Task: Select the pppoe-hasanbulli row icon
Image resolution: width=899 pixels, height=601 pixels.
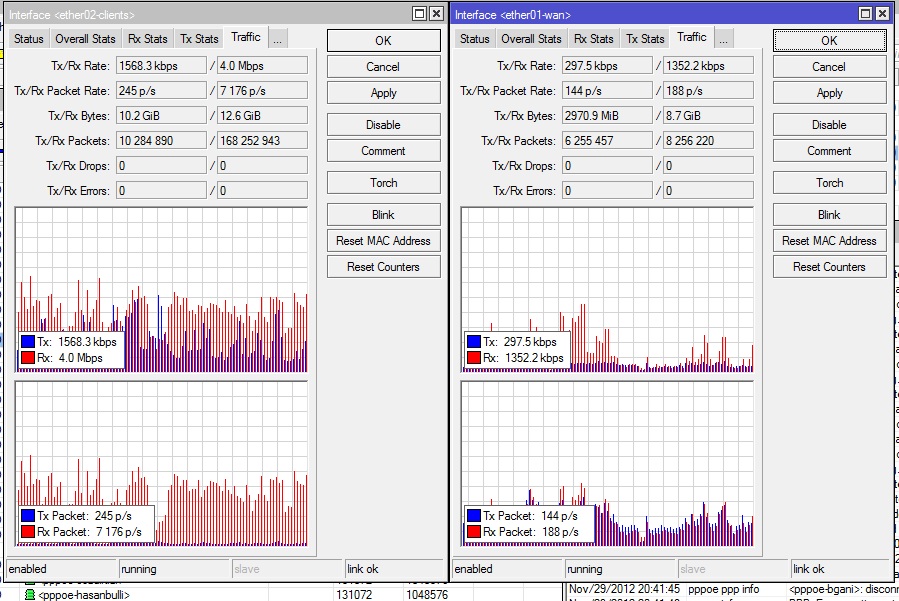Action: [30, 595]
